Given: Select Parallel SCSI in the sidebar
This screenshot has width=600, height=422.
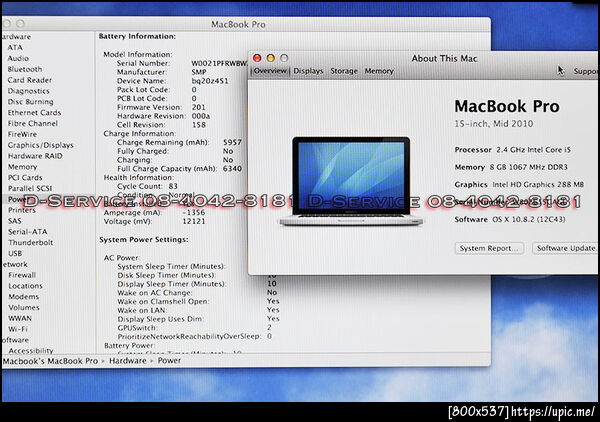Looking at the screenshot, I should 30,188.
